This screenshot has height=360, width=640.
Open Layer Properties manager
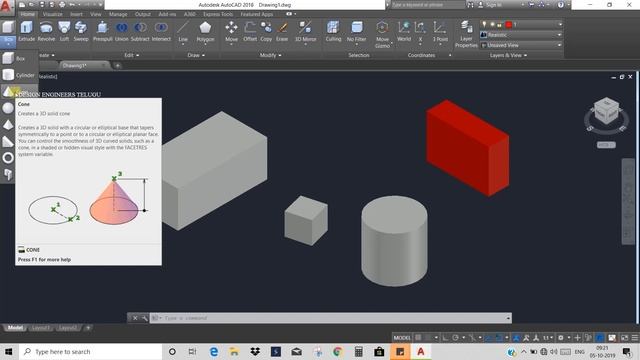(x=466, y=34)
